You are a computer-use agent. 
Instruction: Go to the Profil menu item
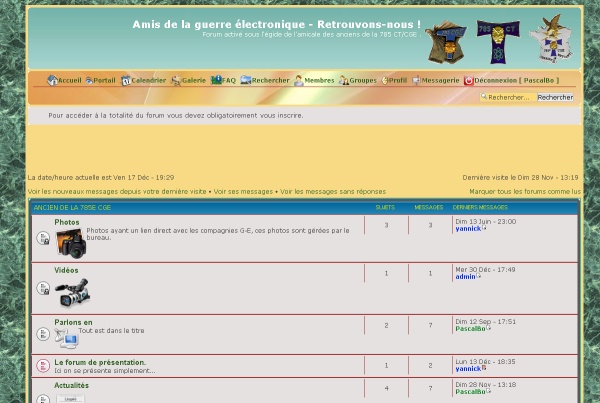point(397,81)
